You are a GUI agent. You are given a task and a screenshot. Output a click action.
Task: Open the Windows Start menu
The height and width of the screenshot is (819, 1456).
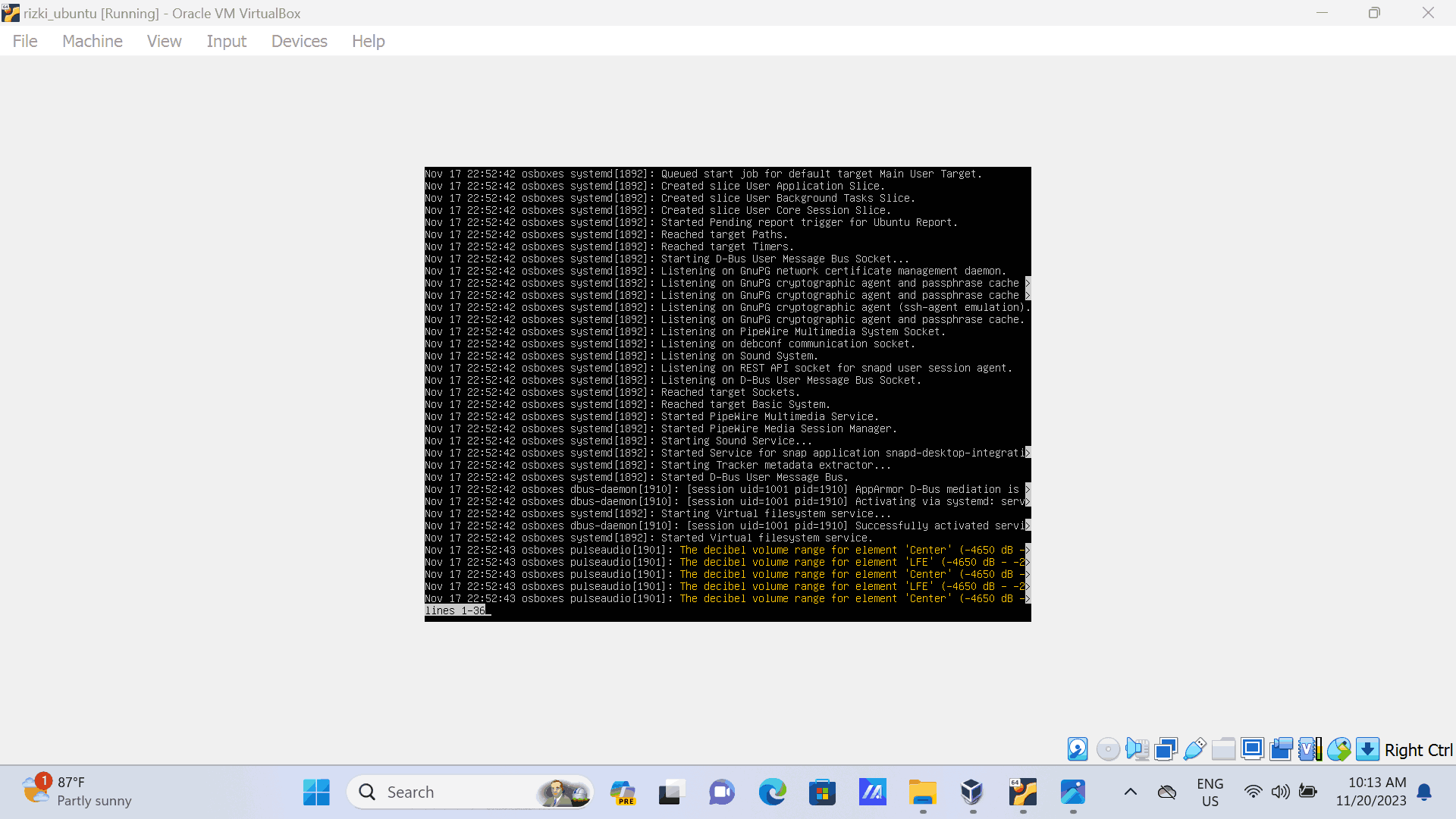pyautogui.click(x=316, y=792)
